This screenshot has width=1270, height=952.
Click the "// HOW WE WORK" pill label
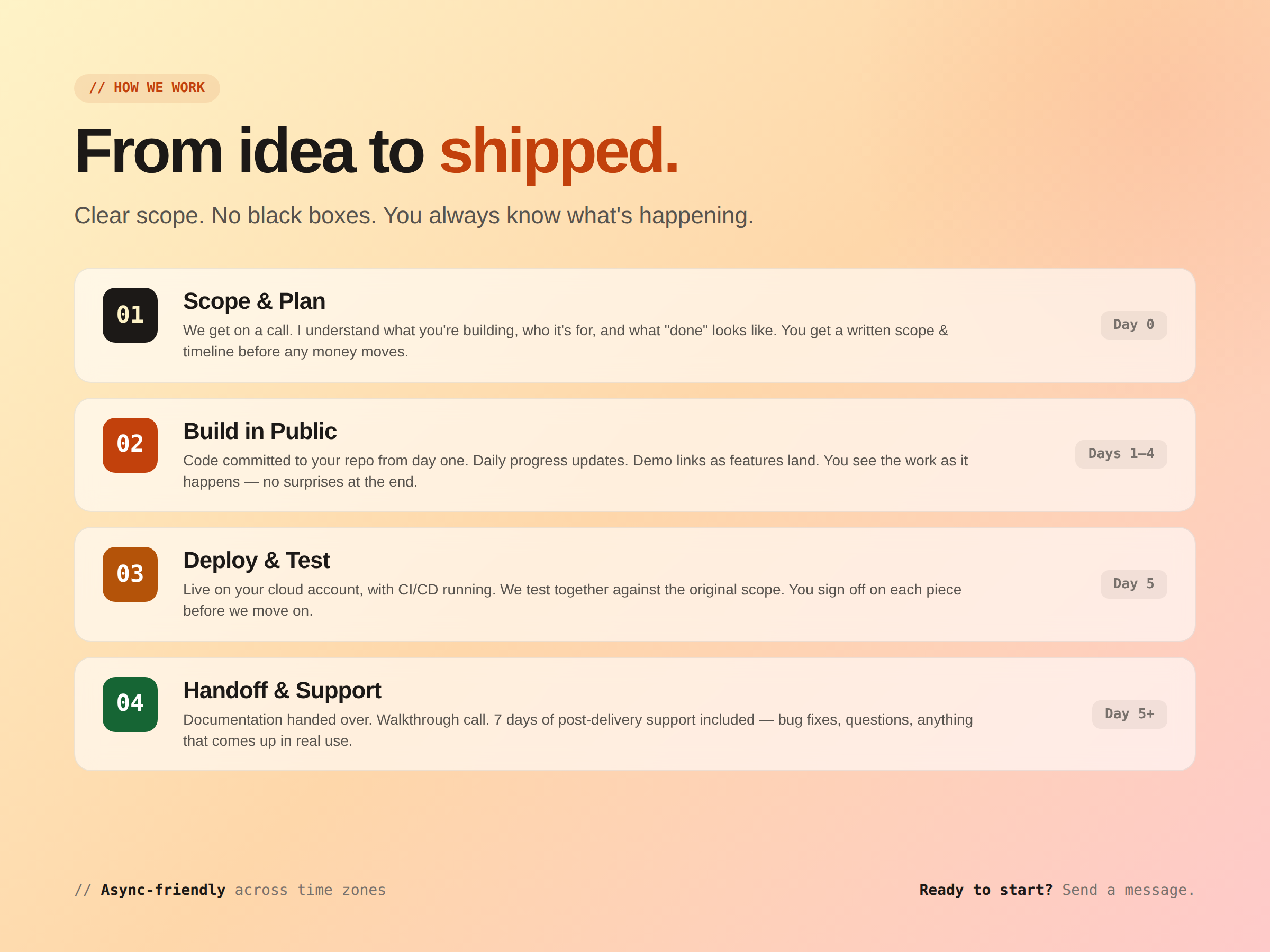point(147,88)
